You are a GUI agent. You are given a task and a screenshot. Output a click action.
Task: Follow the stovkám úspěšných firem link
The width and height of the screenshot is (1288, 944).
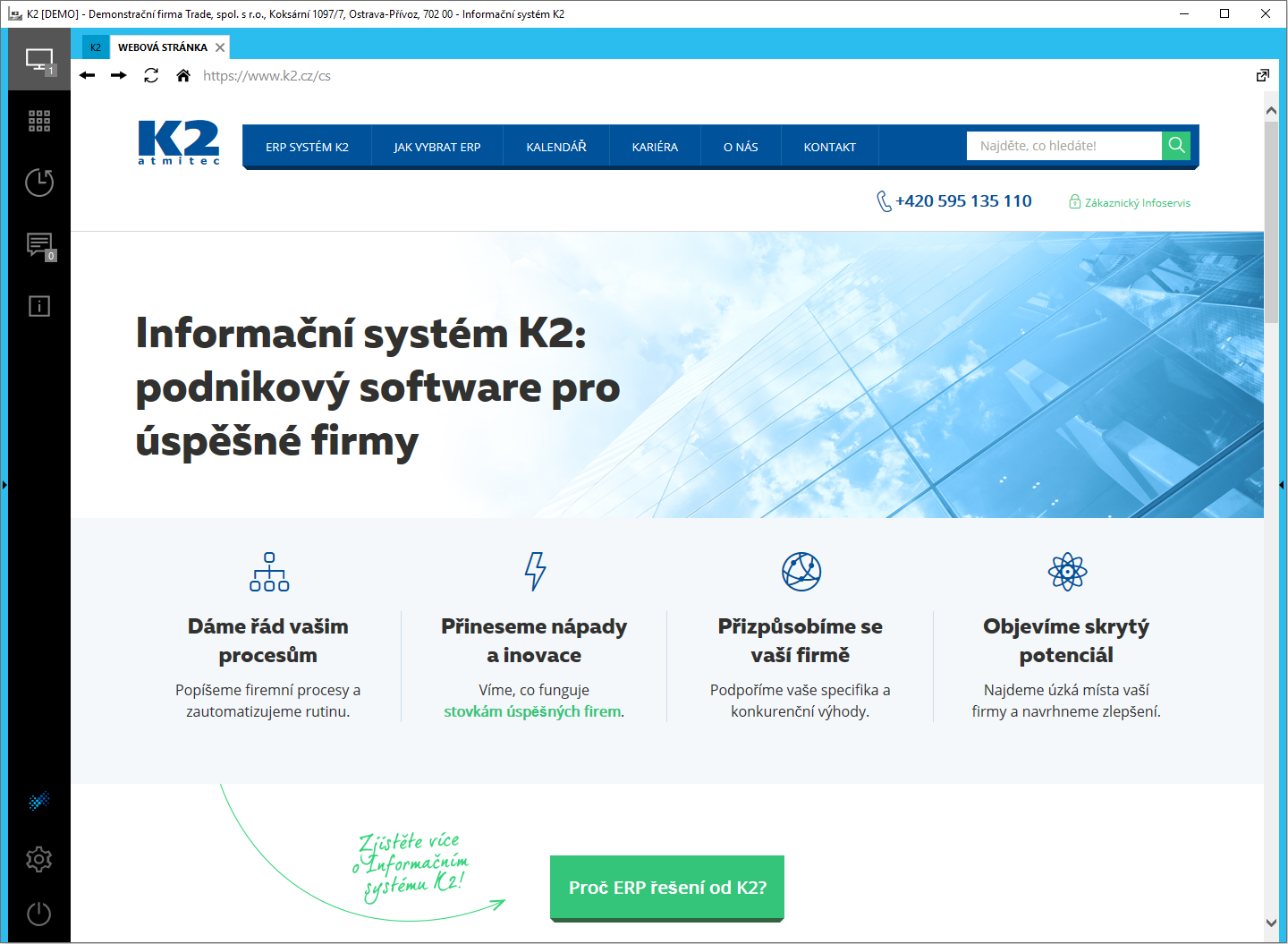[532, 711]
